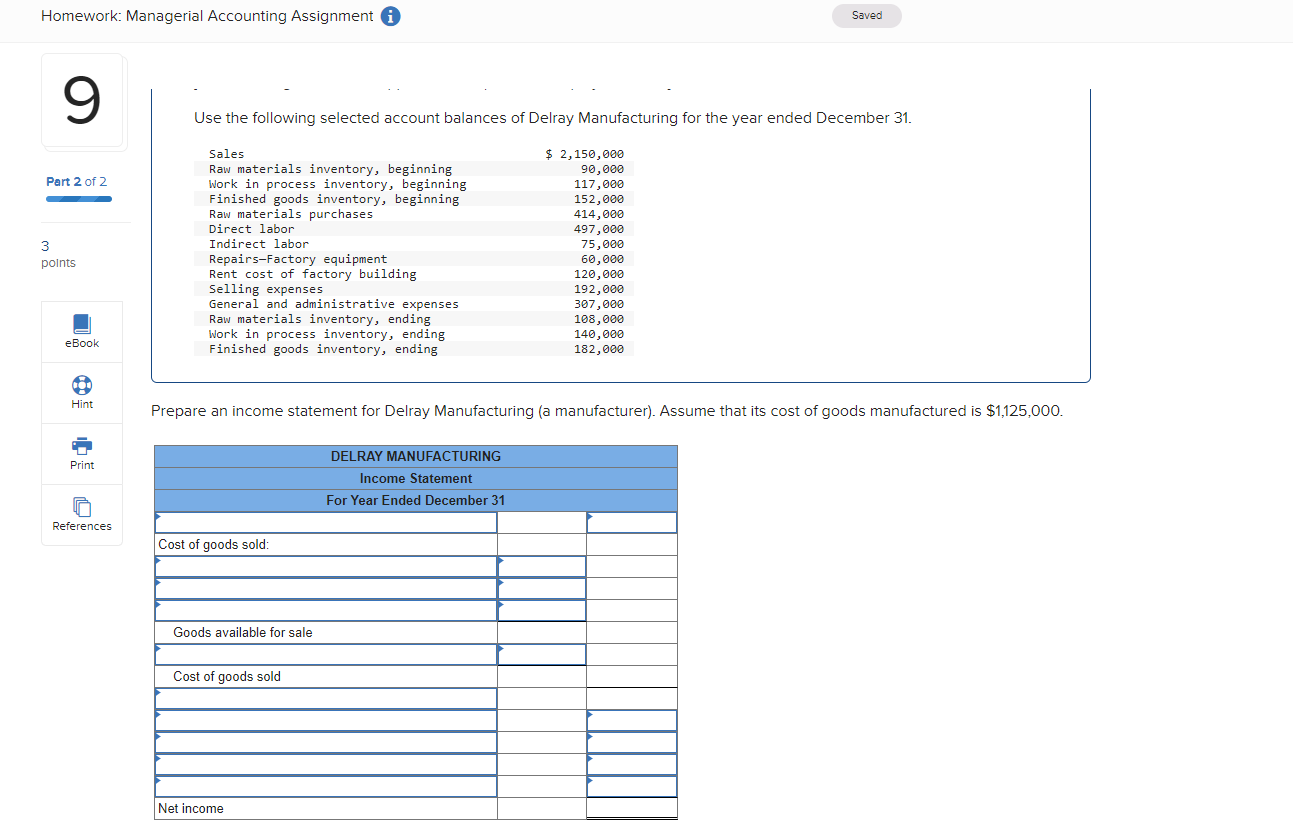This screenshot has width=1293, height=834.
Task: Open second dropdown under Cost of goods sold
Action: 326,588
